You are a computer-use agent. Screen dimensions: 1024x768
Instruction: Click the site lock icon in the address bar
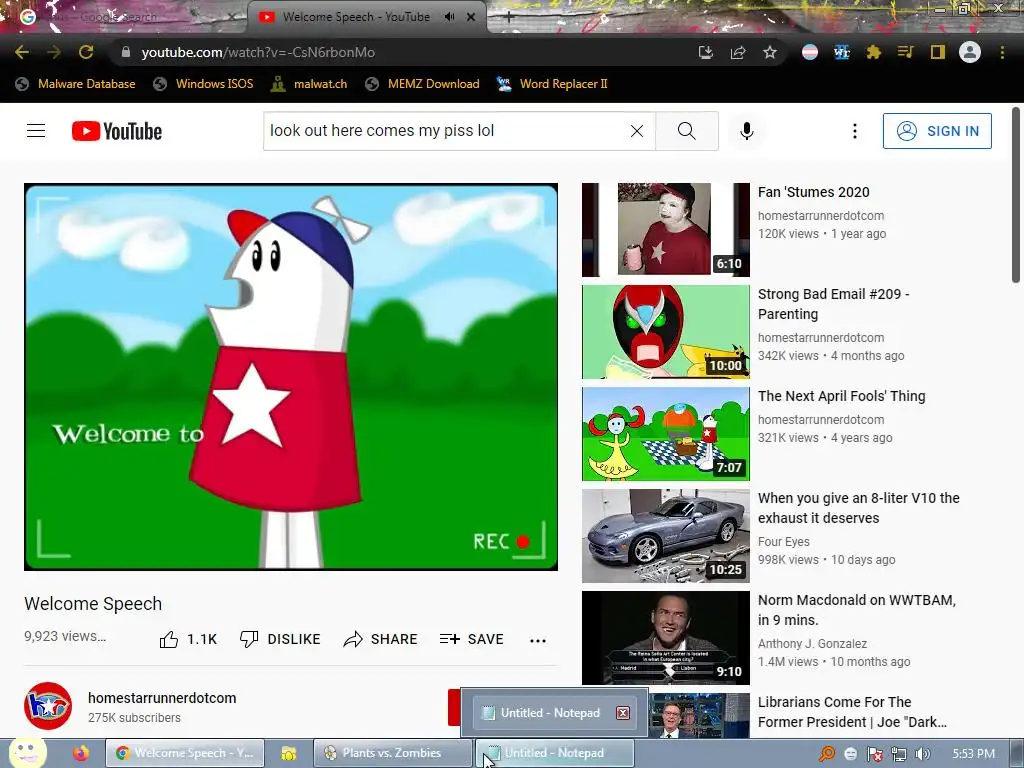tap(126, 52)
